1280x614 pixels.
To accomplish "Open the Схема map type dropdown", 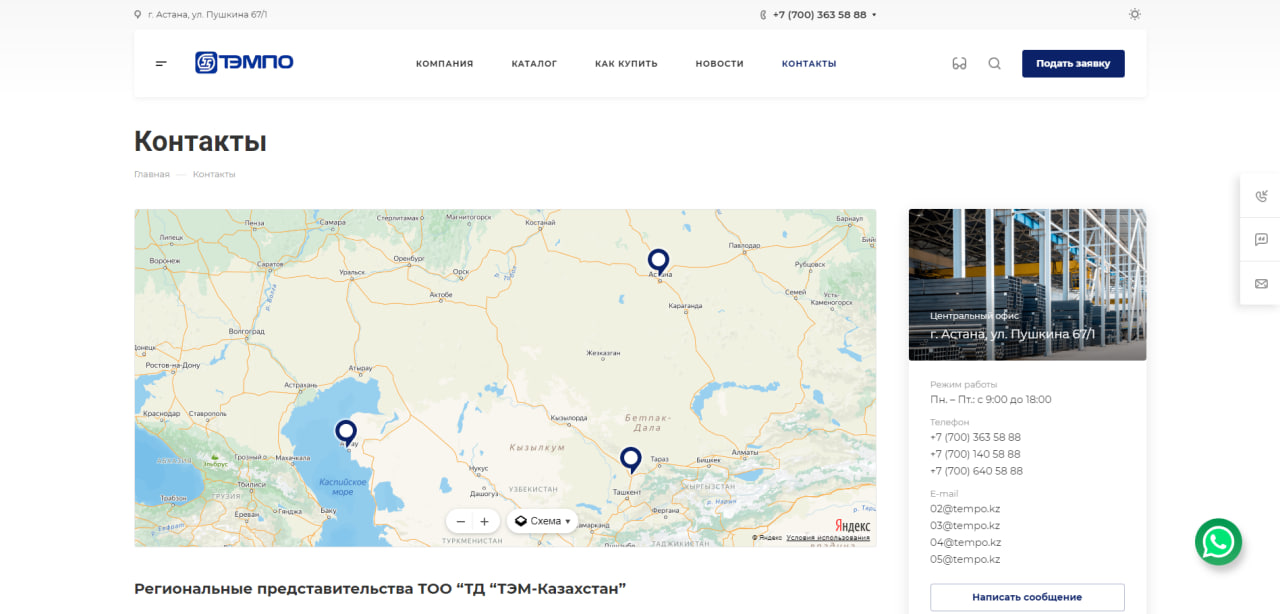I will pos(542,521).
